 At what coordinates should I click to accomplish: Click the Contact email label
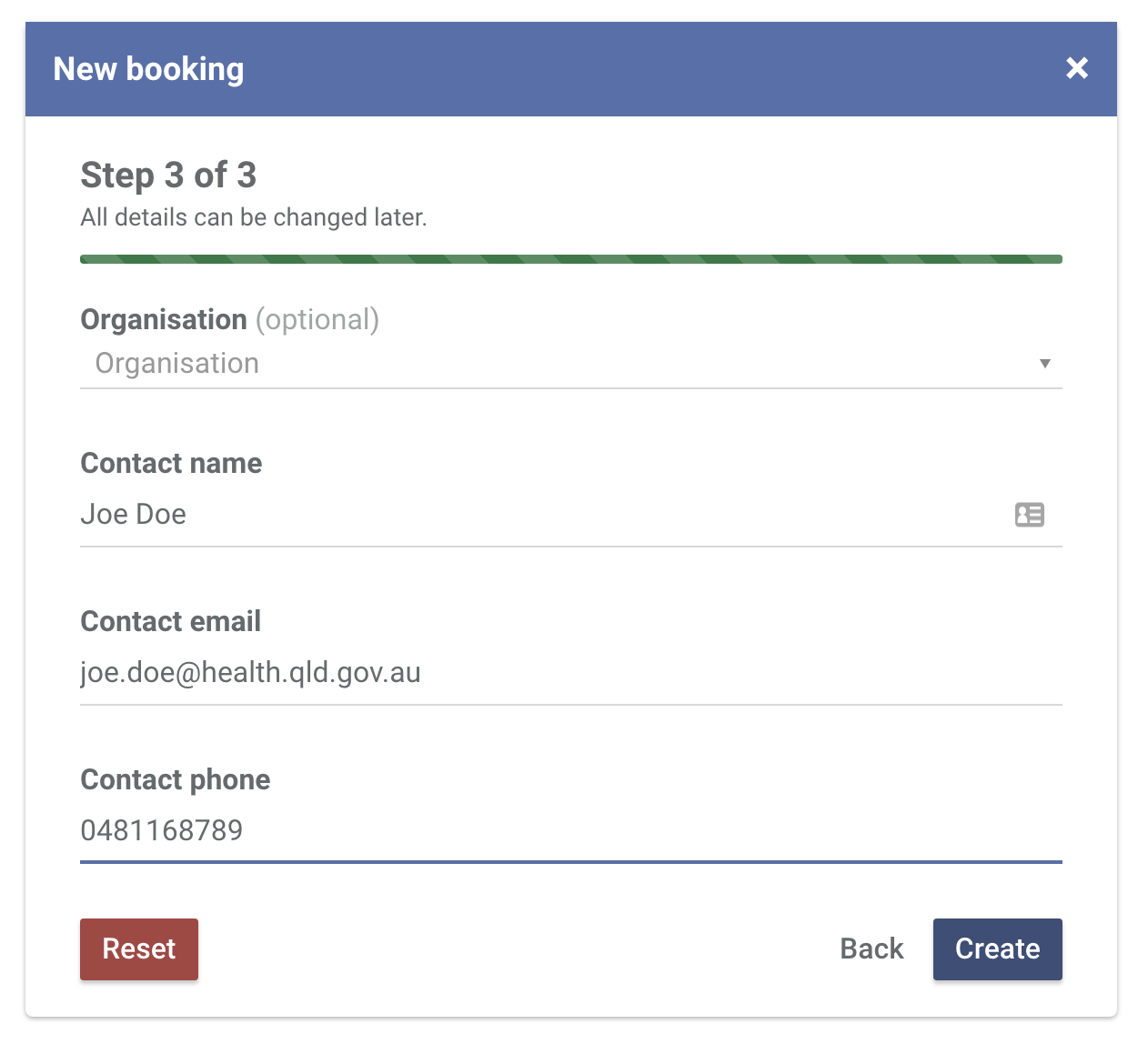pyautogui.click(x=171, y=621)
